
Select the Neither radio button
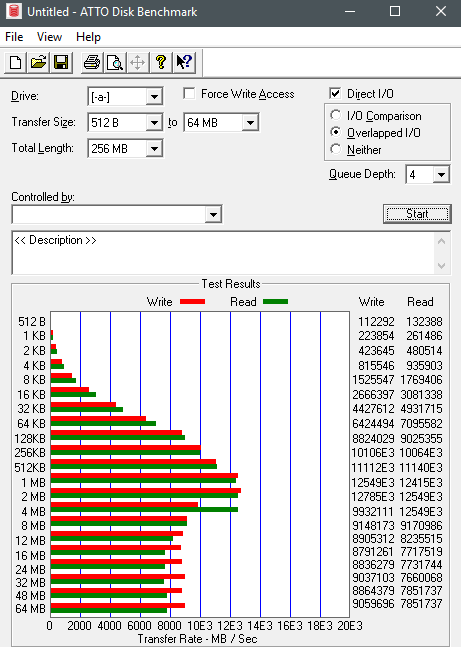[336, 149]
